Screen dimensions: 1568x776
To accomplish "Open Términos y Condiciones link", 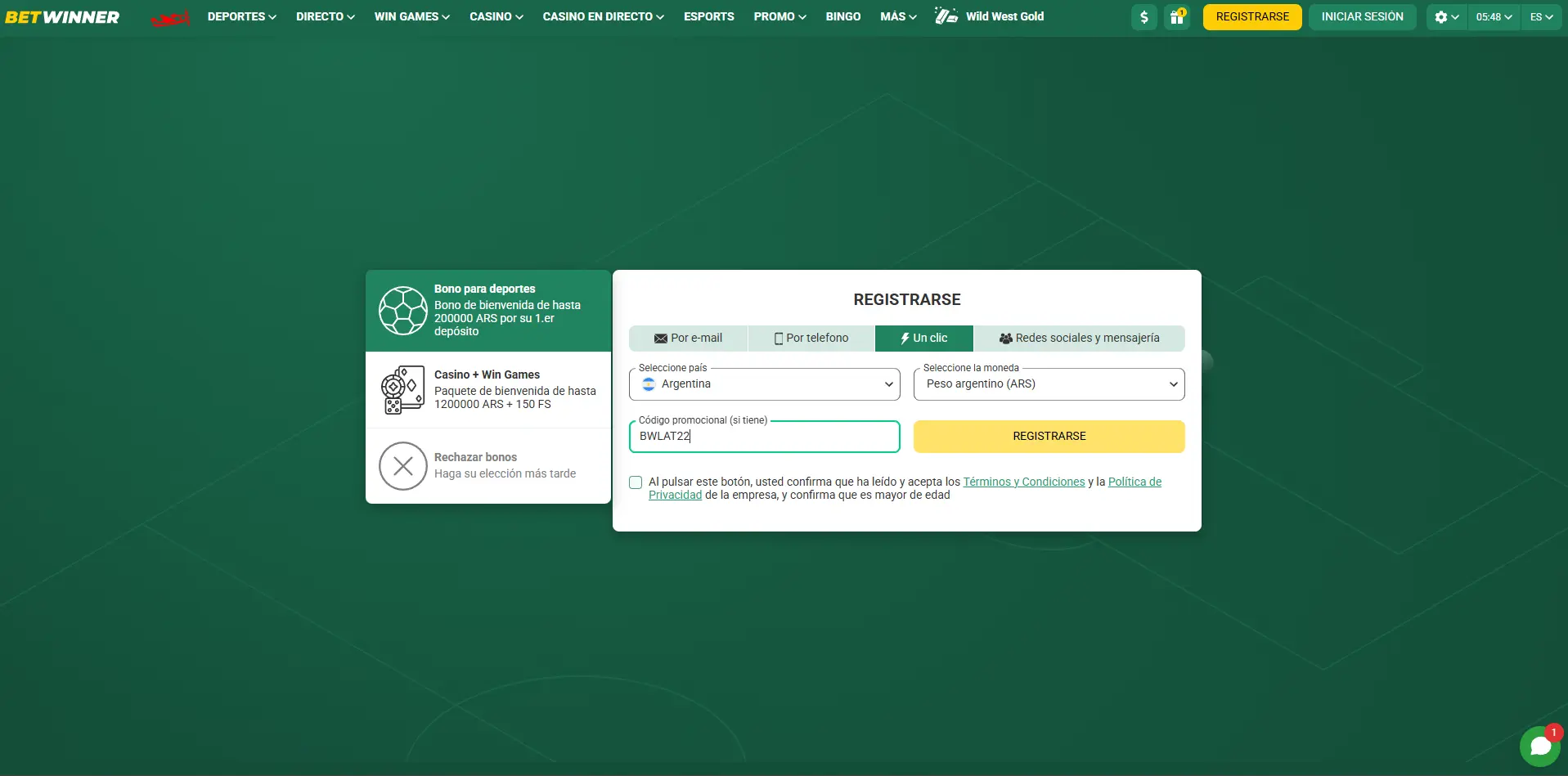I will 1024,482.
